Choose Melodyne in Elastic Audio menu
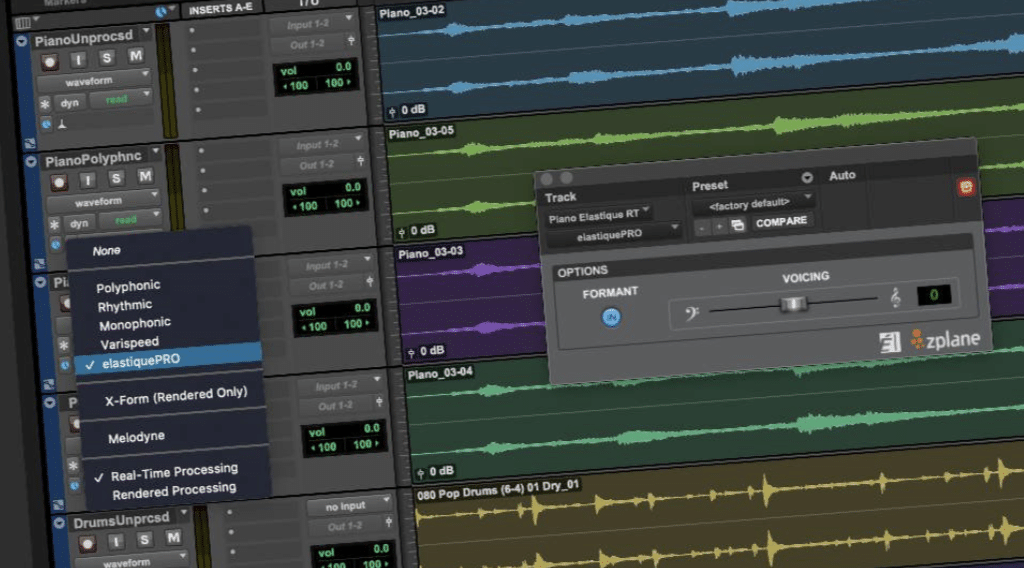Screen dimensions: 1024x568 [136, 437]
